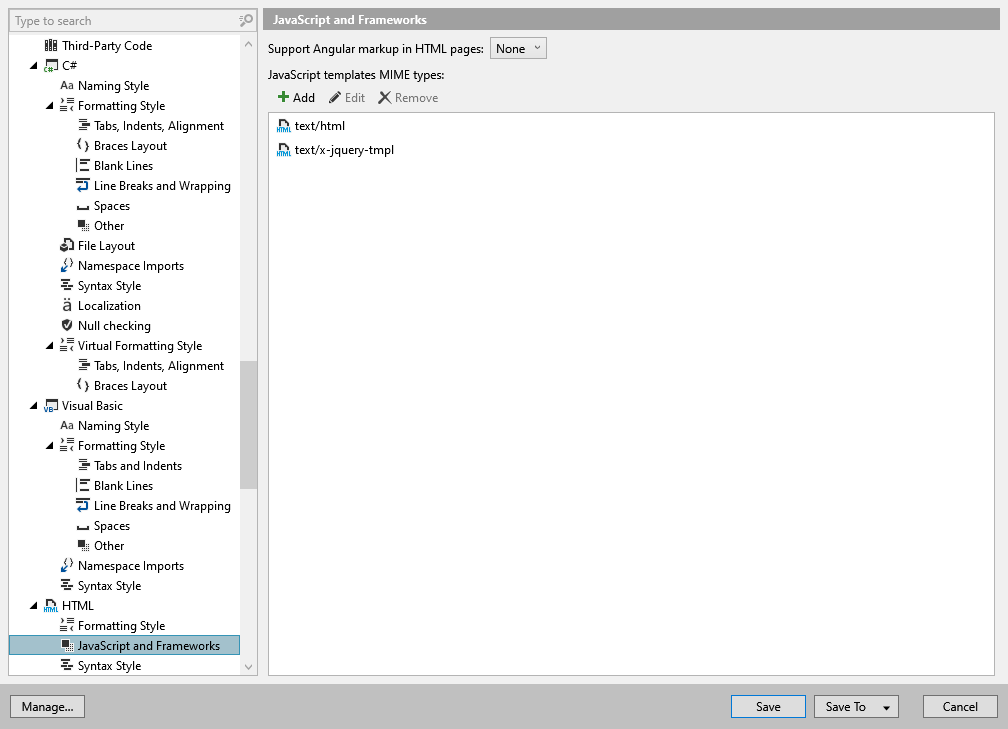The width and height of the screenshot is (1008, 729).
Task: Select Visual Basic Naming Style item
Action: pos(113,426)
